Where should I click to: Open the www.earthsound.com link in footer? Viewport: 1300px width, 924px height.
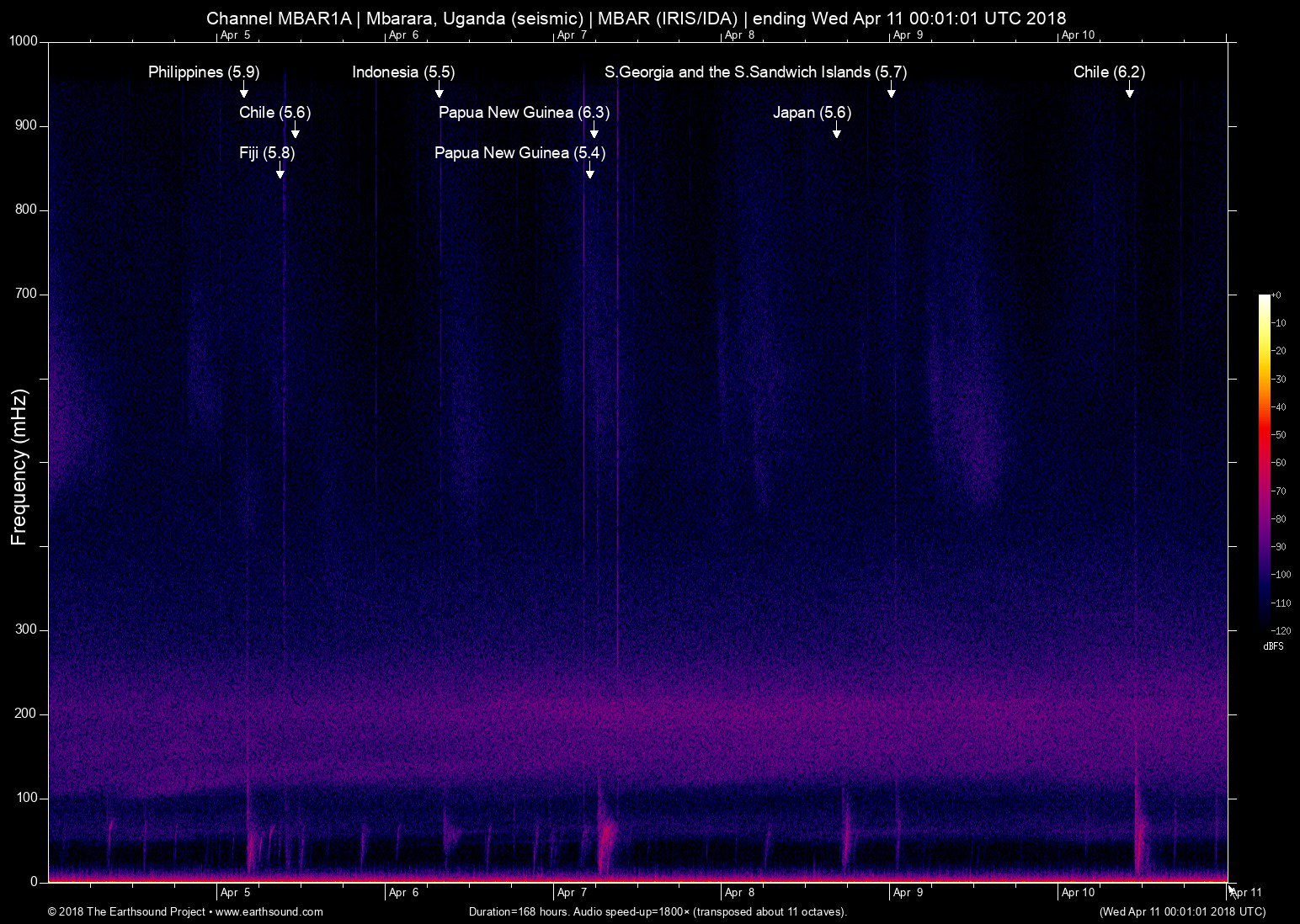(x=269, y=912)
